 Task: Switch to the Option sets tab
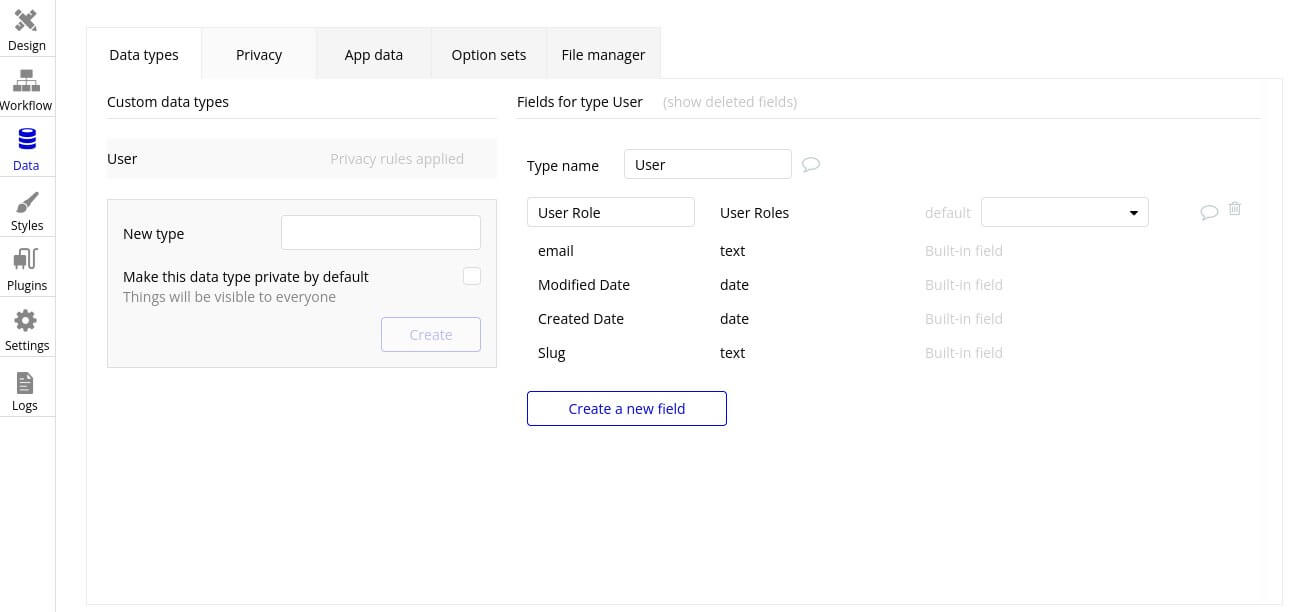pos(488,55)
